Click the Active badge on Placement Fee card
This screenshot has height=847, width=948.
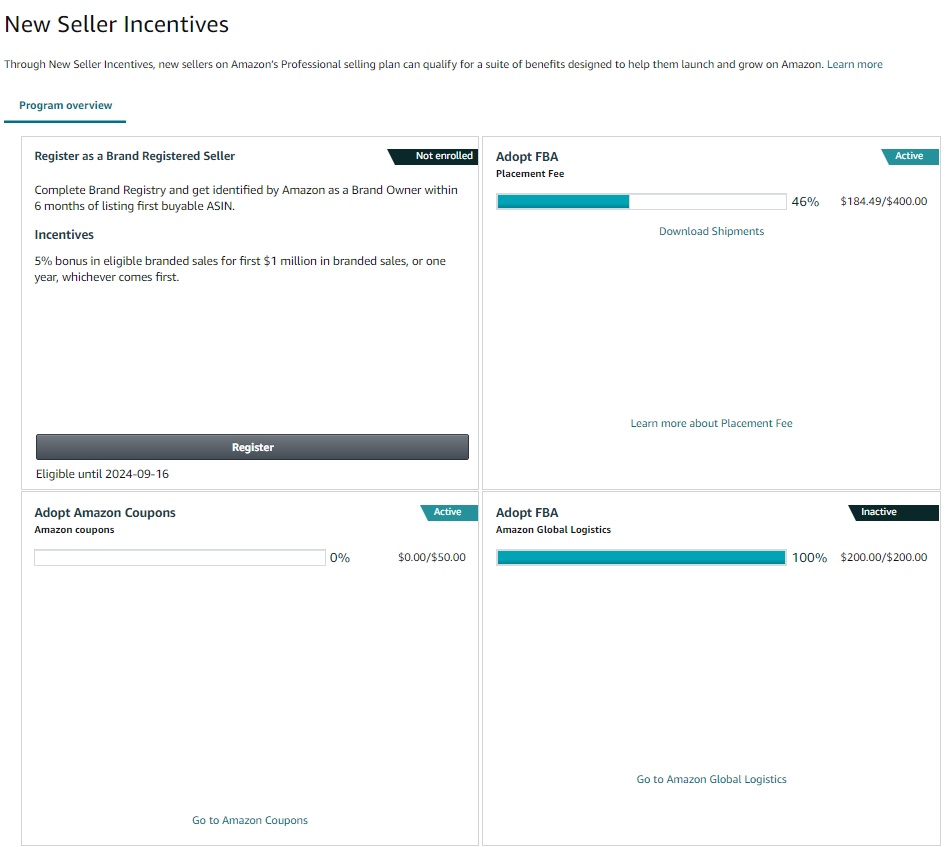tap(909, 156)
